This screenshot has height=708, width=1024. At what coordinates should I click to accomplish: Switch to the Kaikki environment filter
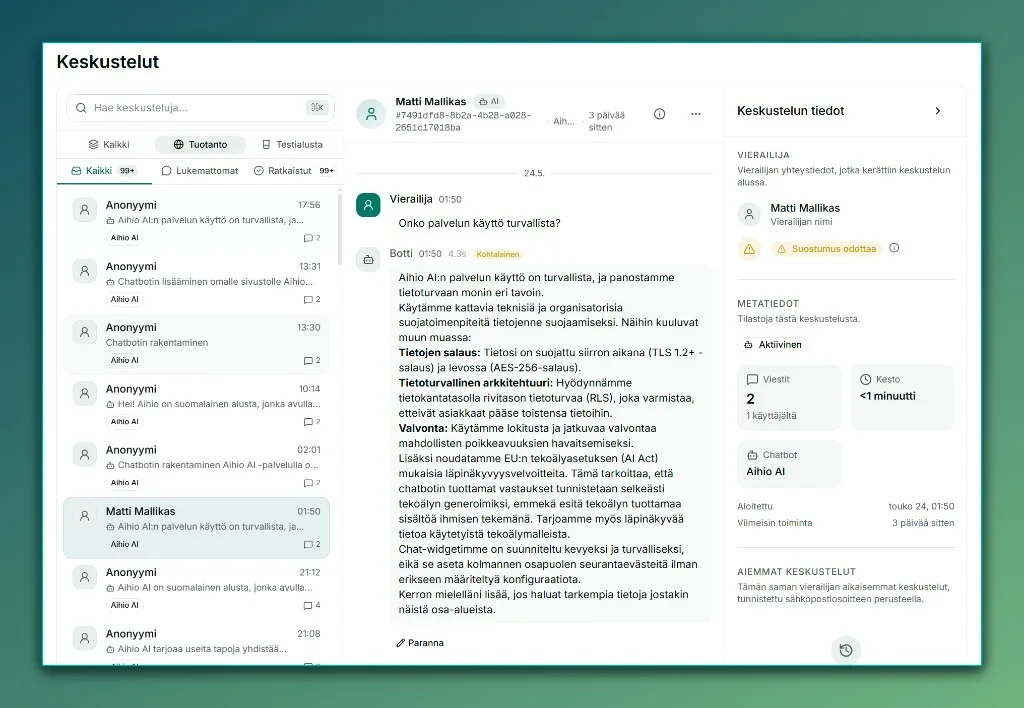(109, 144)
